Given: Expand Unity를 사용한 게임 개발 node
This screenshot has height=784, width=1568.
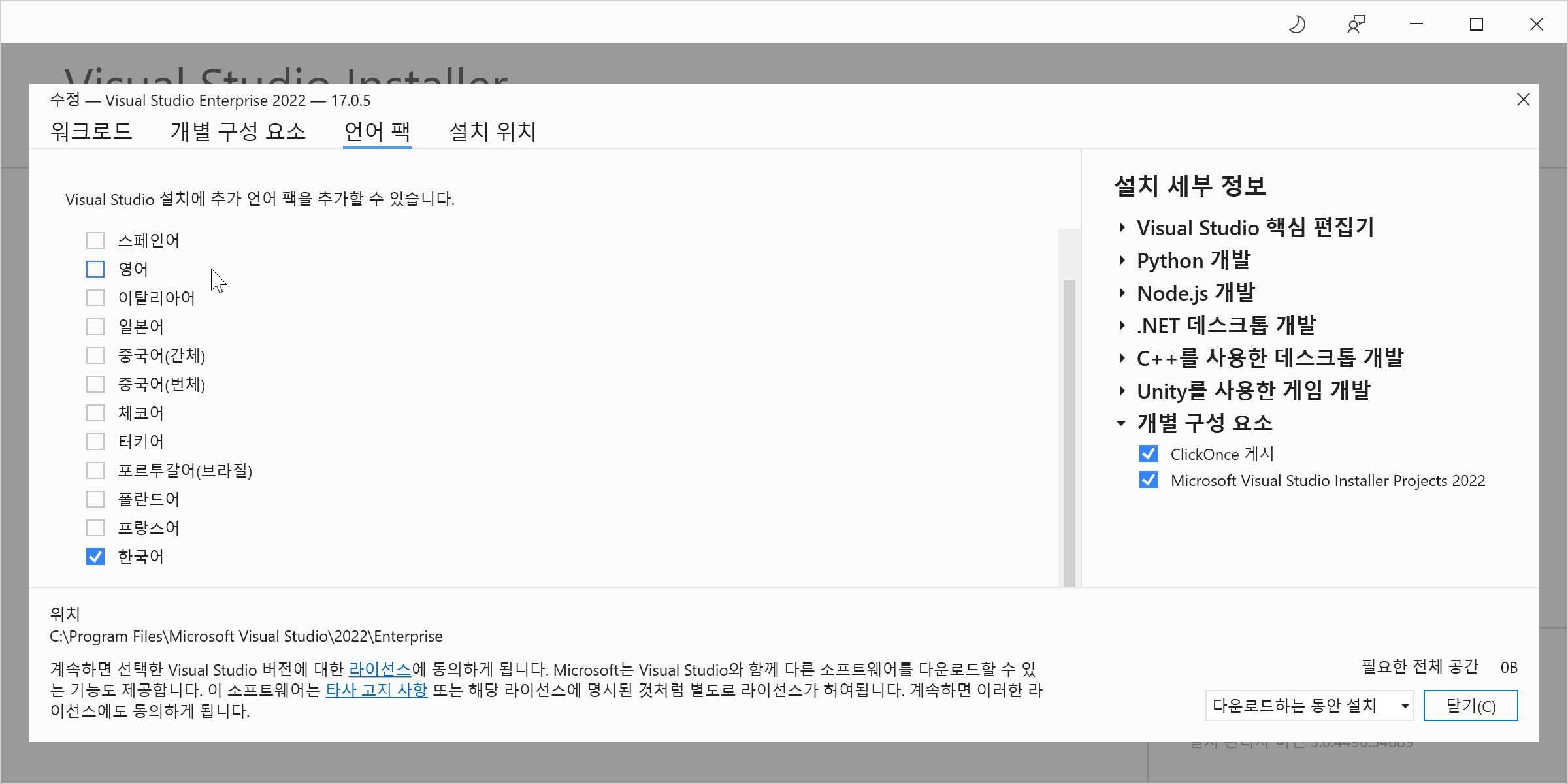Looking at the screenshot, I should 1122,391.
